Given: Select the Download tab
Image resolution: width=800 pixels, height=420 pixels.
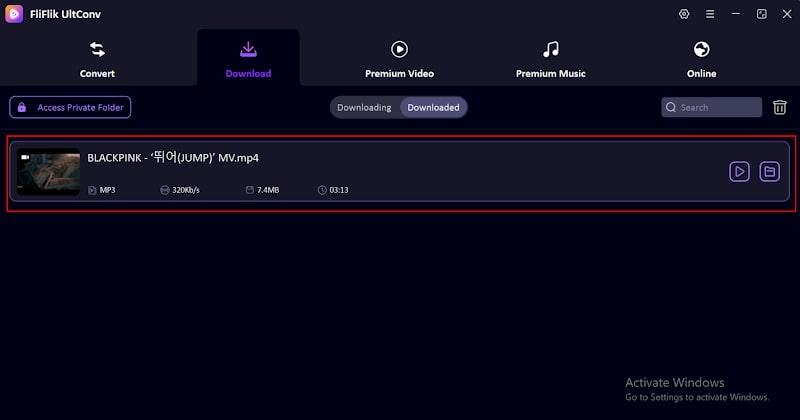Looking at the screenshot, I should coord(248,59).
